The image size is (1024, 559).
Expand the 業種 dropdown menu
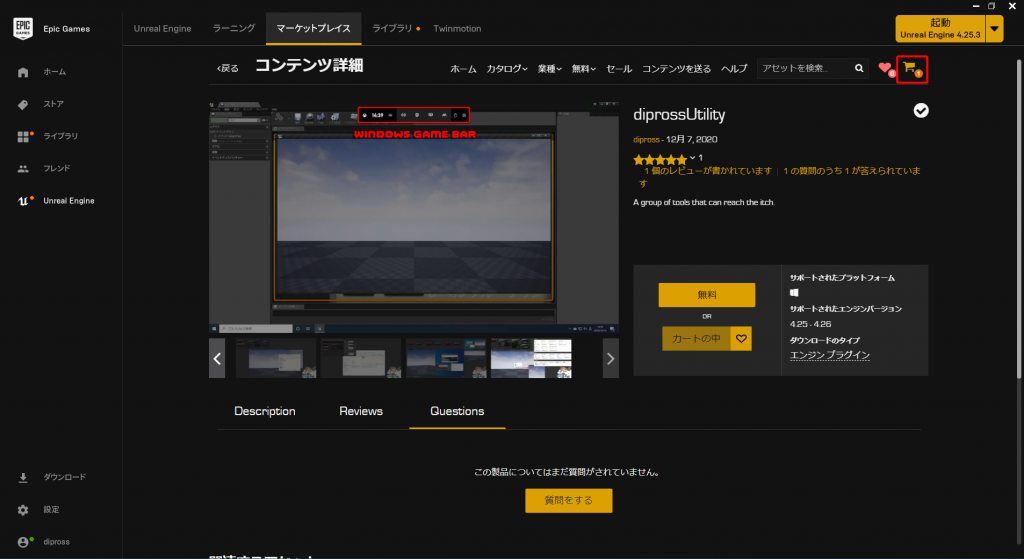pos(549,69)
